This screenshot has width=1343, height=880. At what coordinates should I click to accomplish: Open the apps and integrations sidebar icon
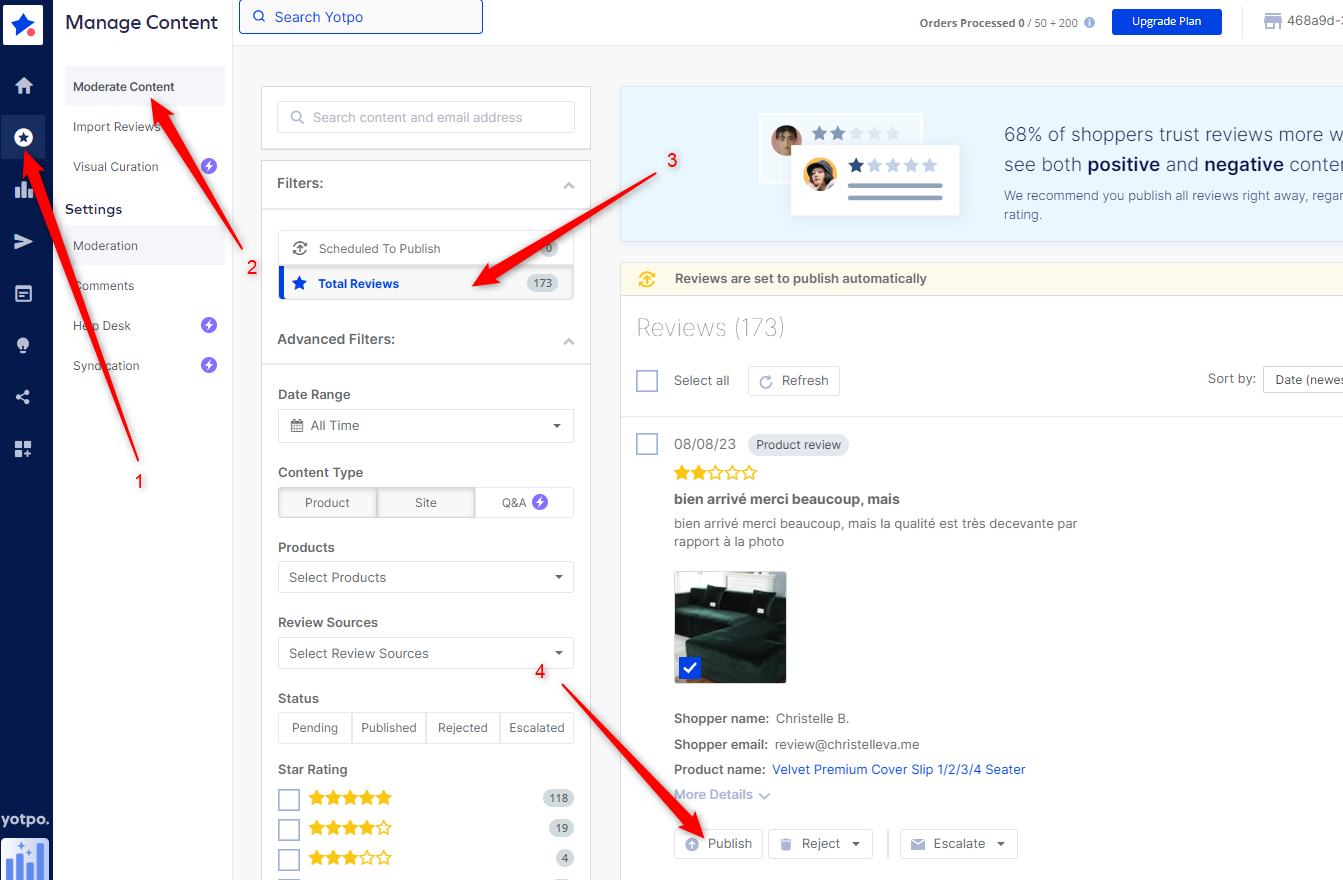24,449
